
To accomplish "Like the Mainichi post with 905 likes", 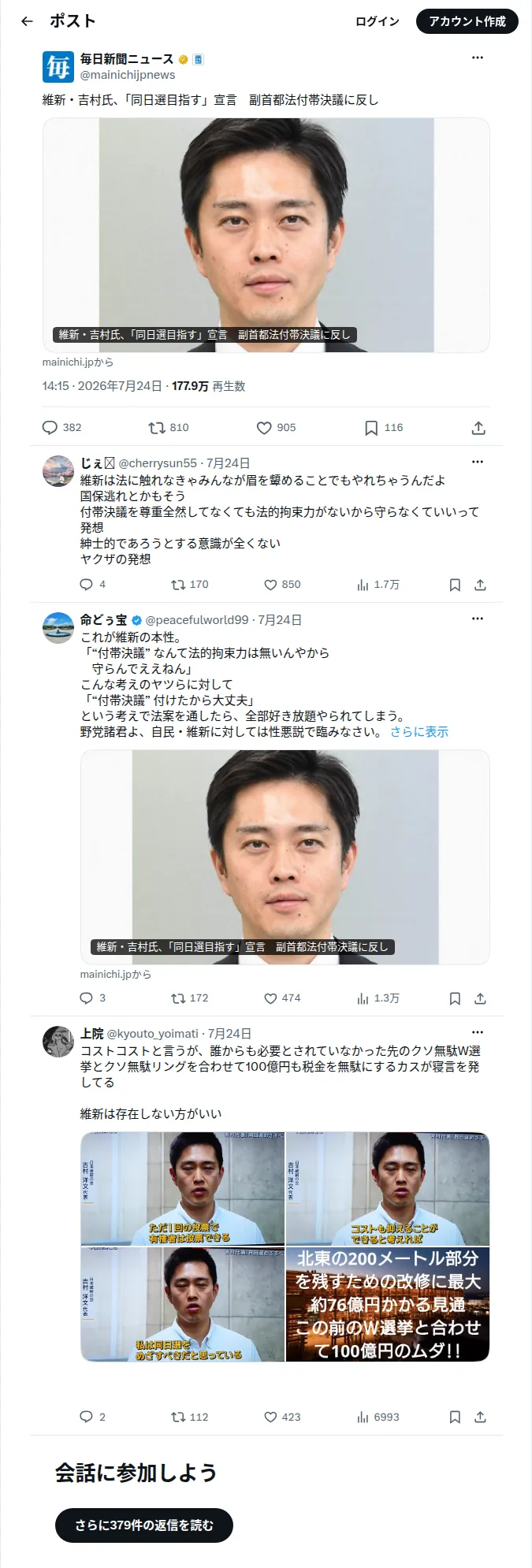I will click(264, 428).
